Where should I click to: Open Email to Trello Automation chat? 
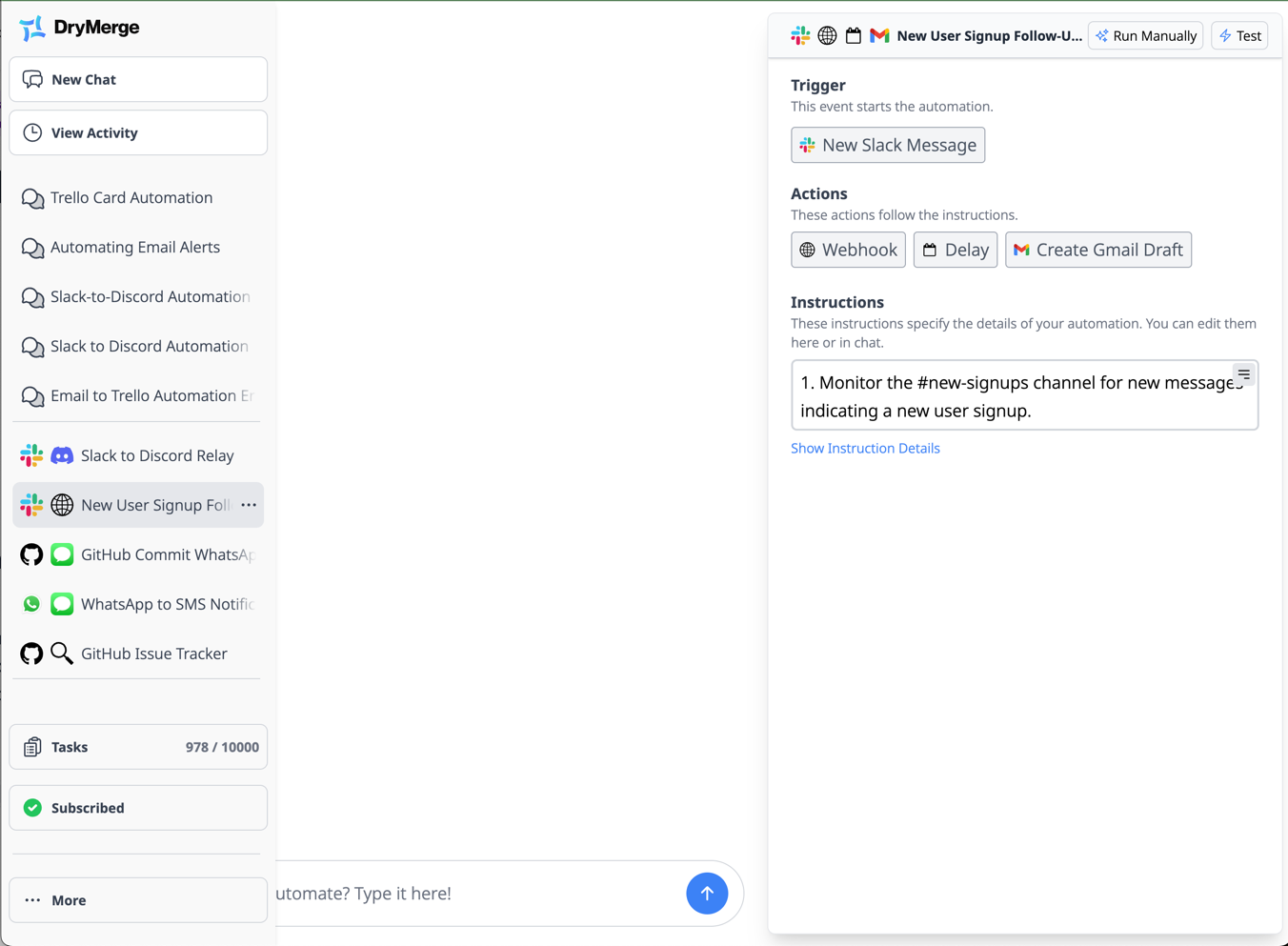point(138,395)
